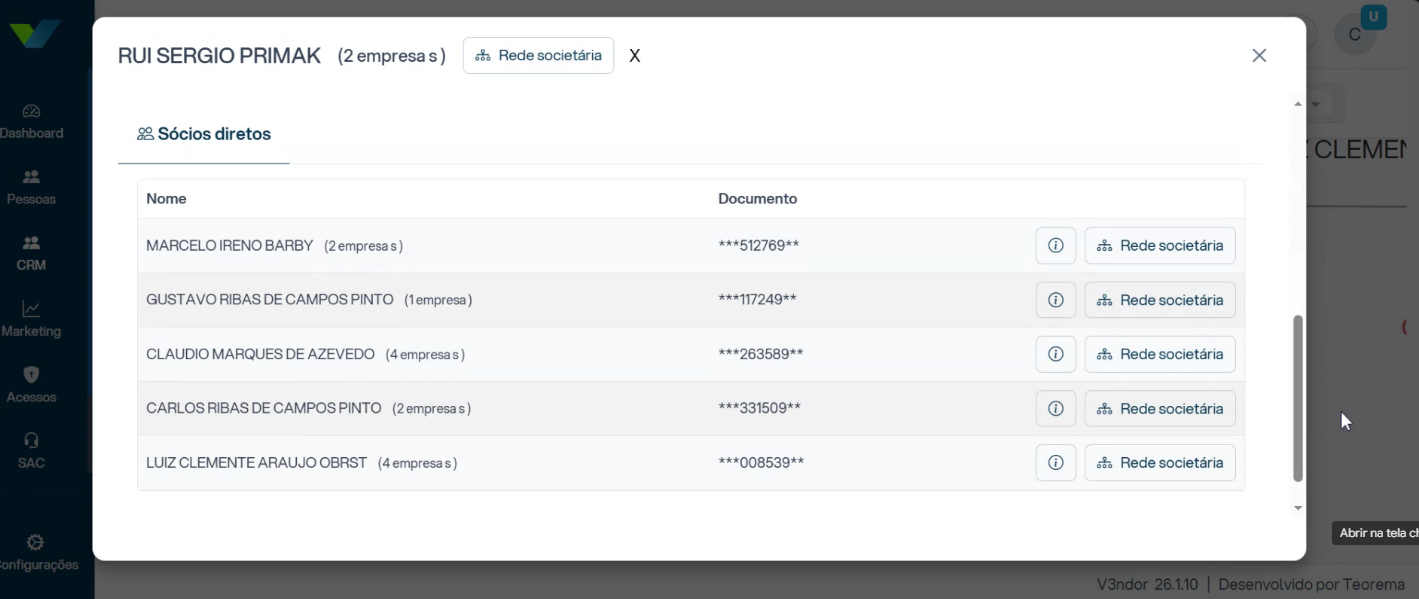1419x599 pixels.
Task: Show info for CLAUDIO MARQUES DE AZEVEDO
Action: coord(1055,354)
